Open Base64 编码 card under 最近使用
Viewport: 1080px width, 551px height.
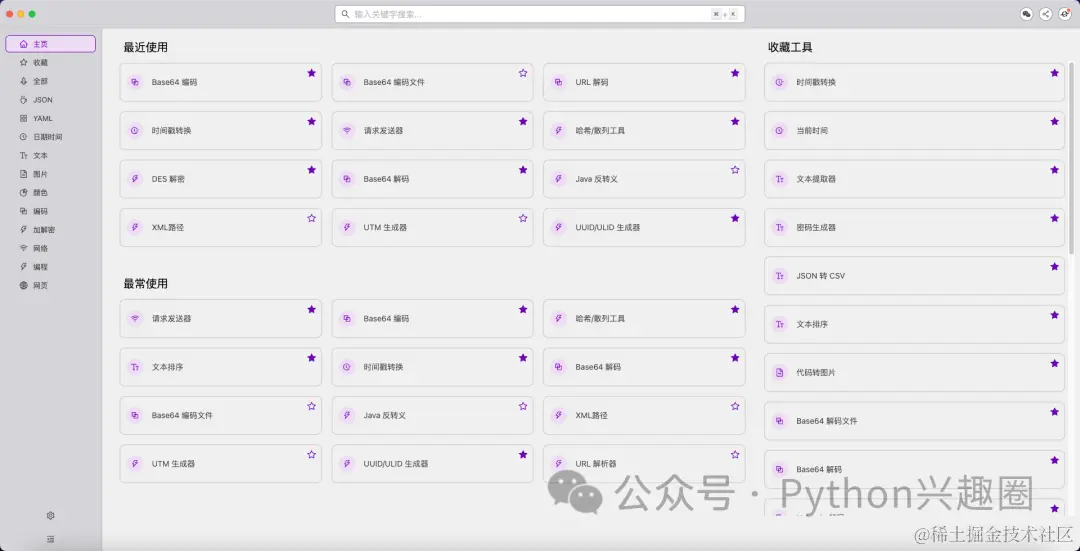click(x=220, y=82)
